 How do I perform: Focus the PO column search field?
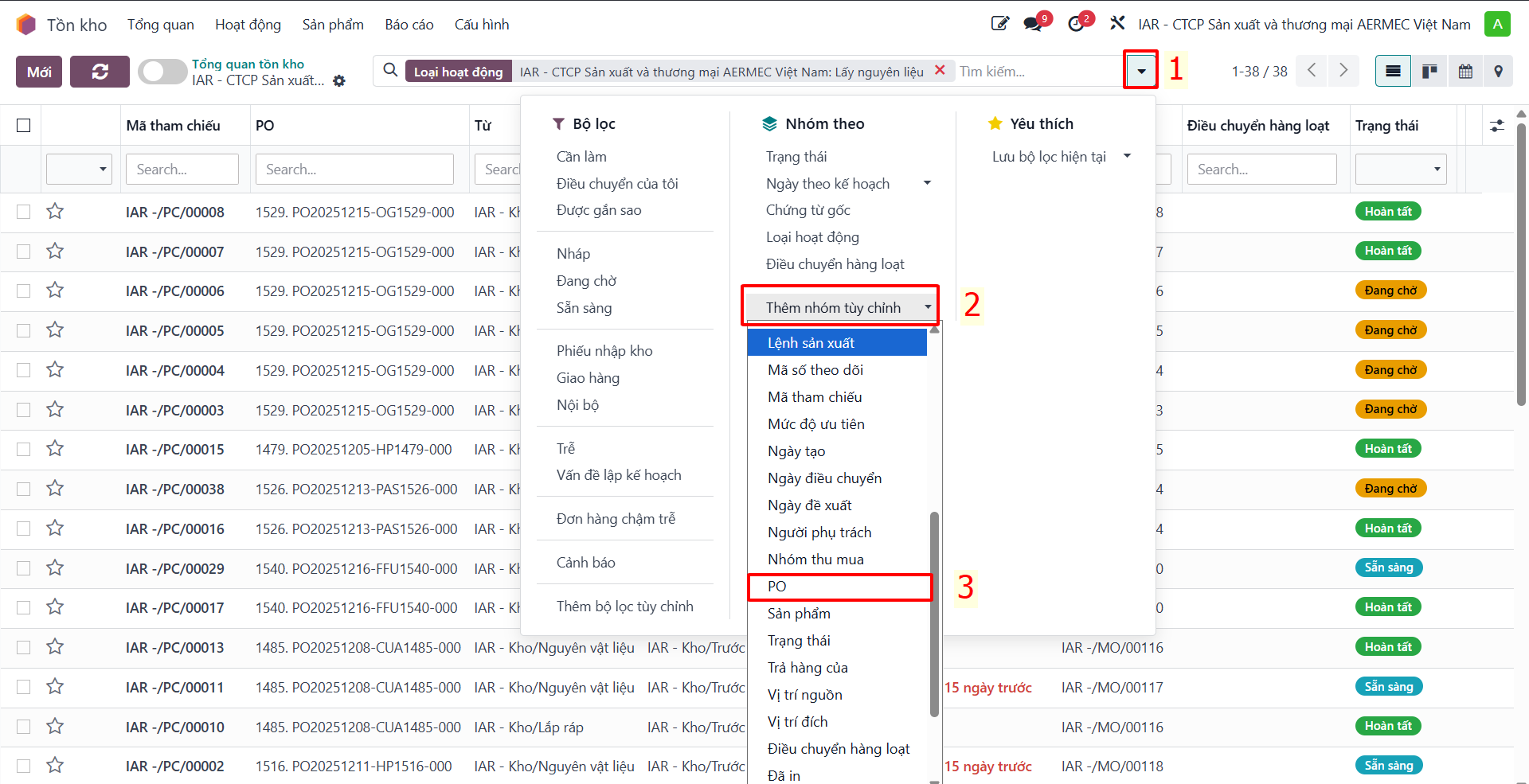point(354,169)
